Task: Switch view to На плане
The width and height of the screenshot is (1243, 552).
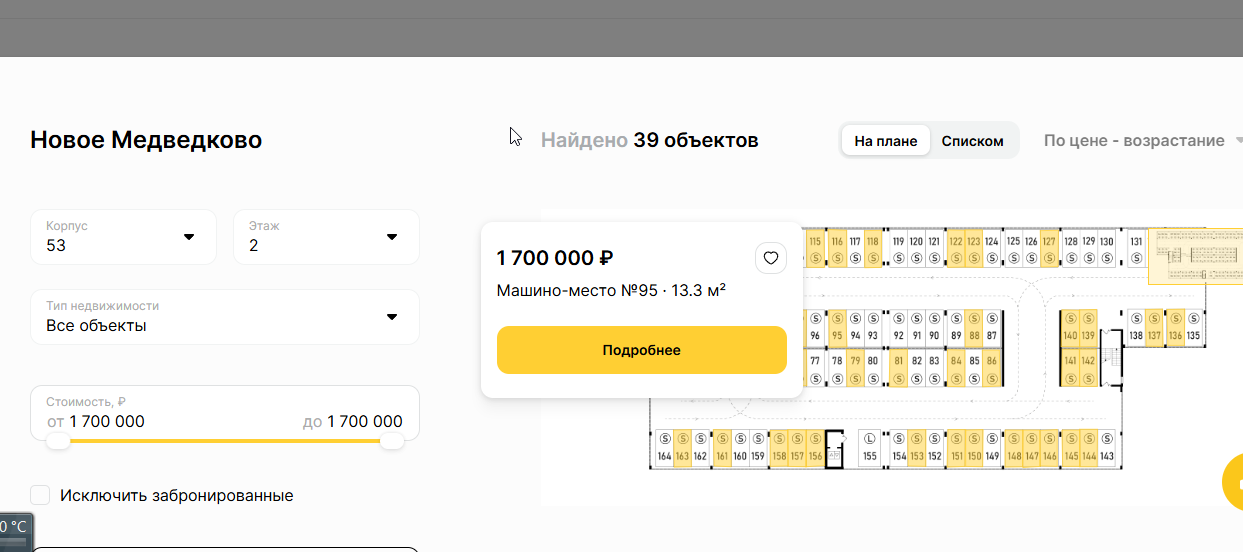Action: (x=885, y=141)
